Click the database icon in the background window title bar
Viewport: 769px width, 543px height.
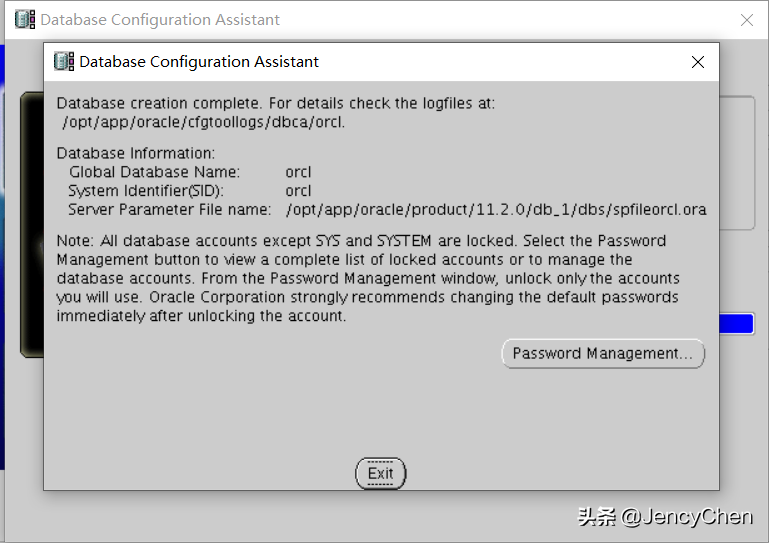[25, 20]
